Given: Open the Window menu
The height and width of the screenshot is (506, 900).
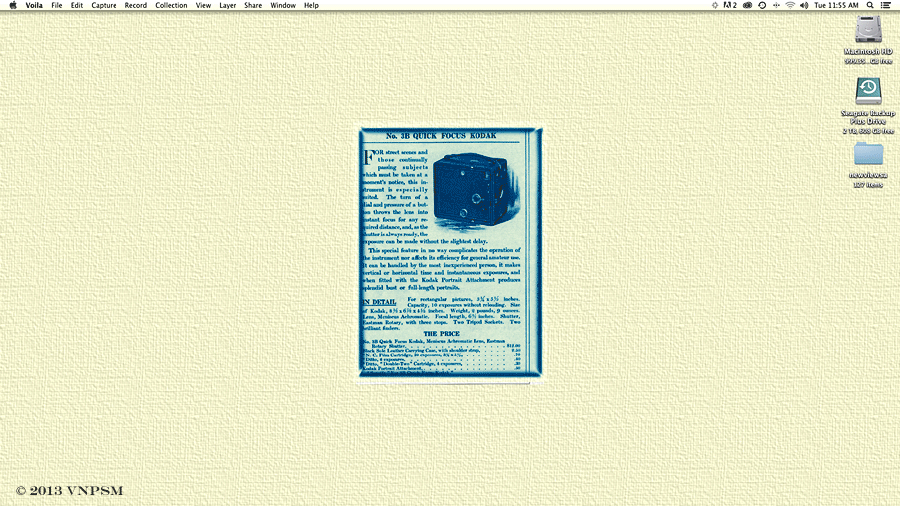Looking at the screenshot, I should click(283, 5).
